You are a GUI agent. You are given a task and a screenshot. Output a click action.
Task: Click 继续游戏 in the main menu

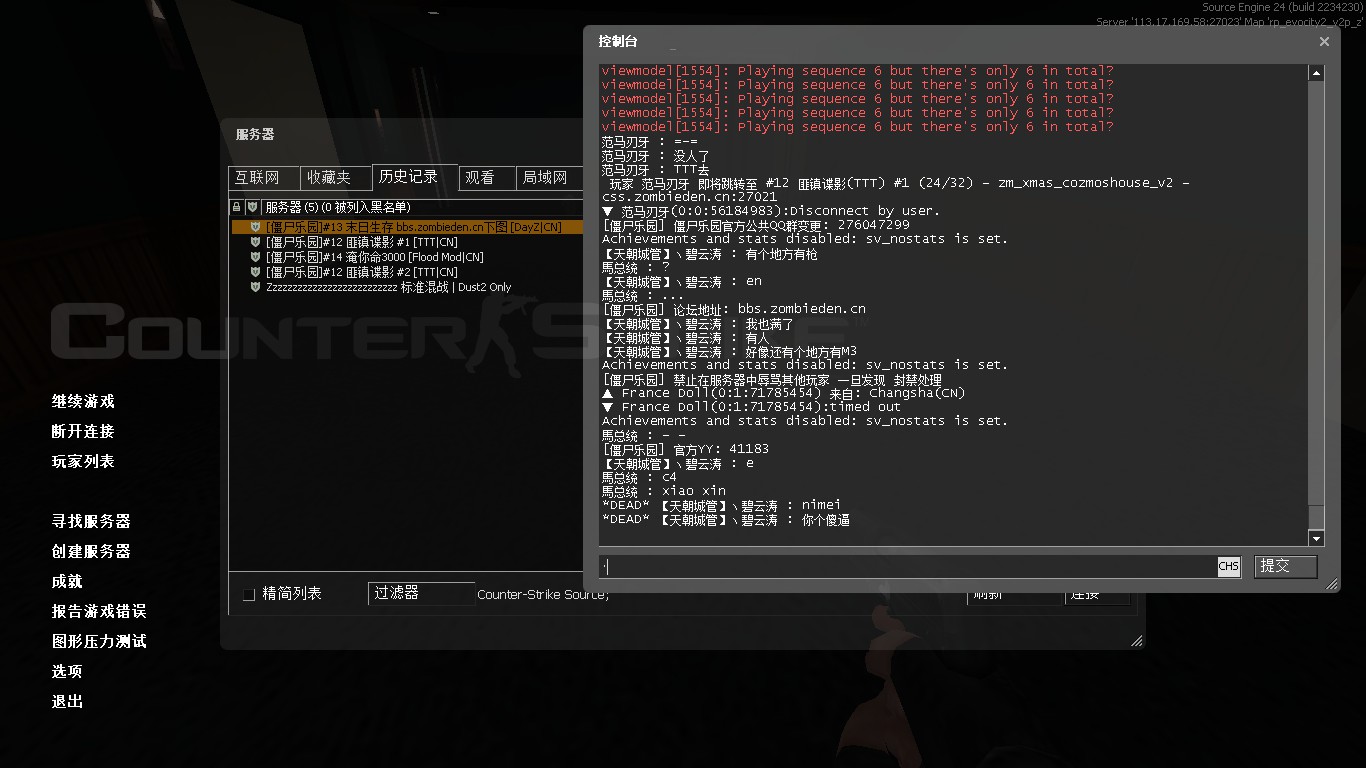(84, 401)
